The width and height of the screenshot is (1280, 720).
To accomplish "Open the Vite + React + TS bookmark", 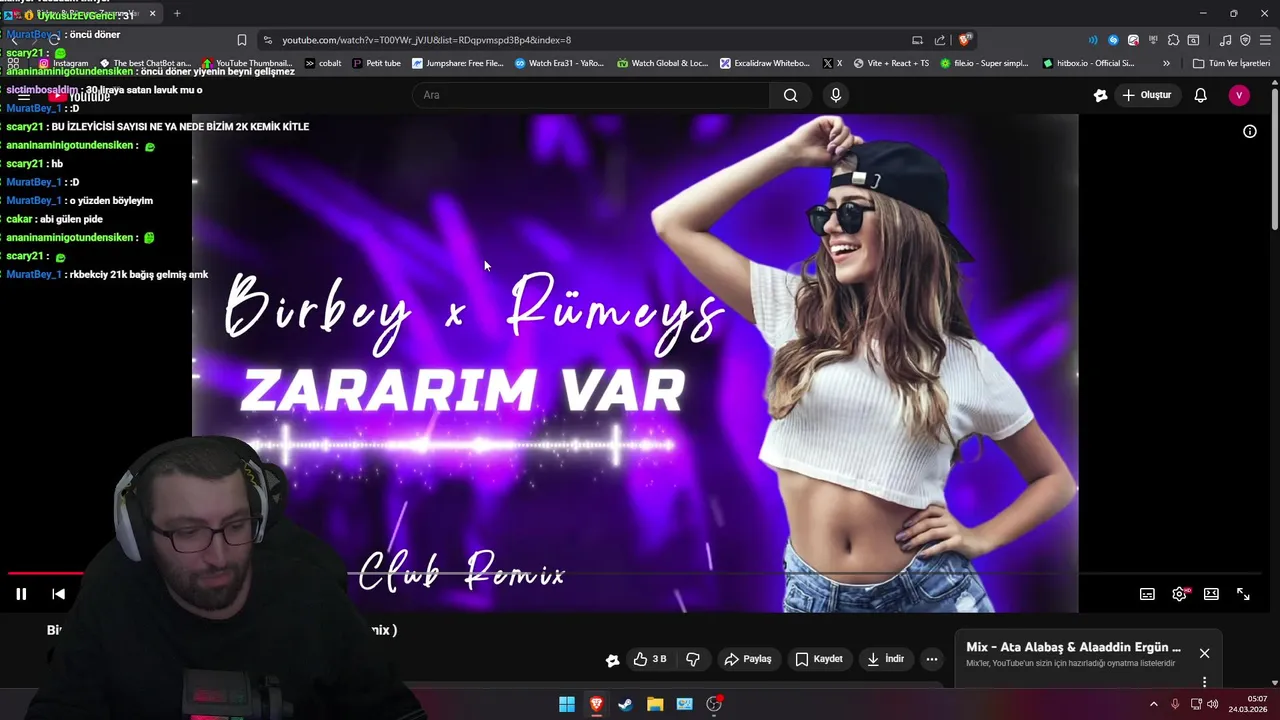I will pos(891,63).
